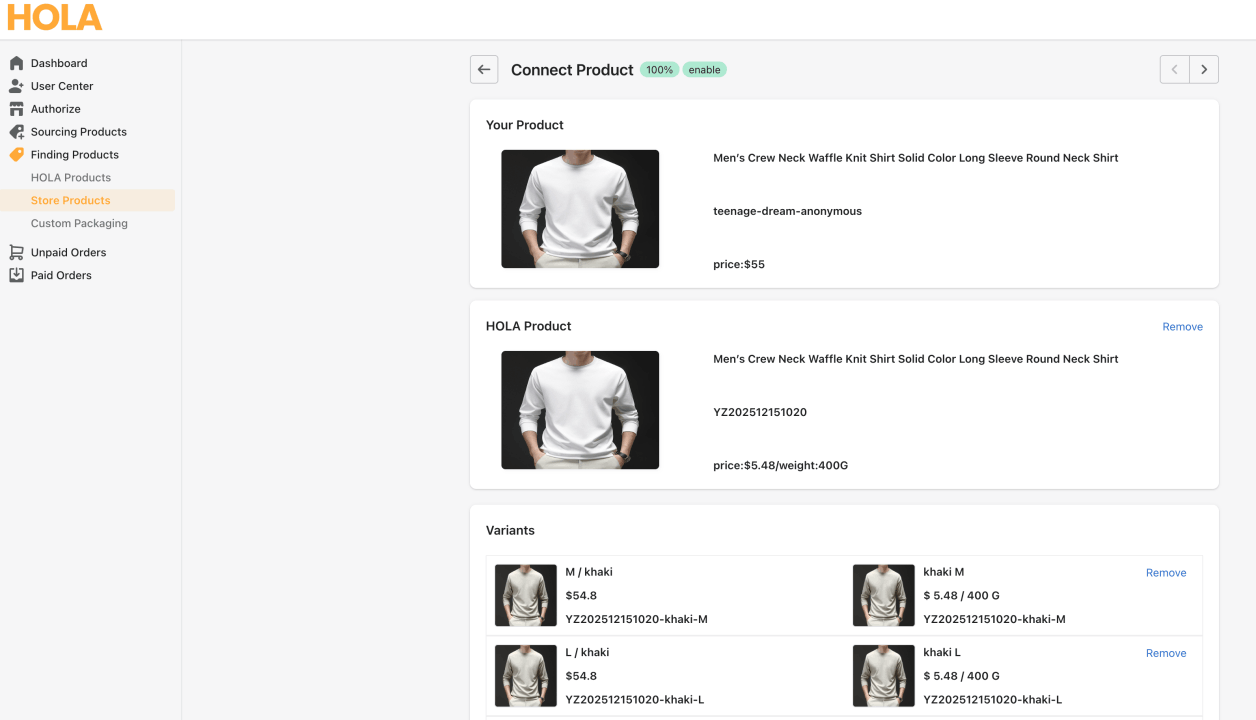
Task: Click the 100% match badge
Action: [x=659, y=70]
